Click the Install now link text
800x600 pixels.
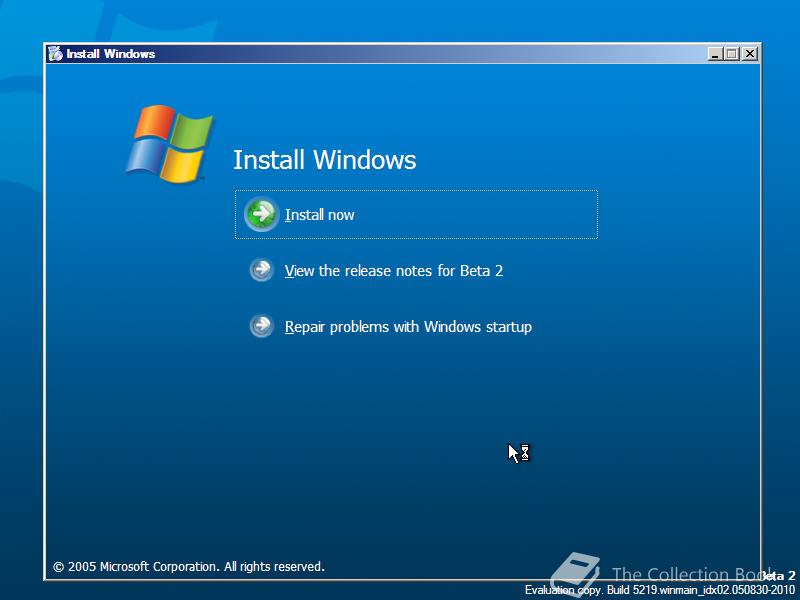pyautogui.click(x=319, y=215)
